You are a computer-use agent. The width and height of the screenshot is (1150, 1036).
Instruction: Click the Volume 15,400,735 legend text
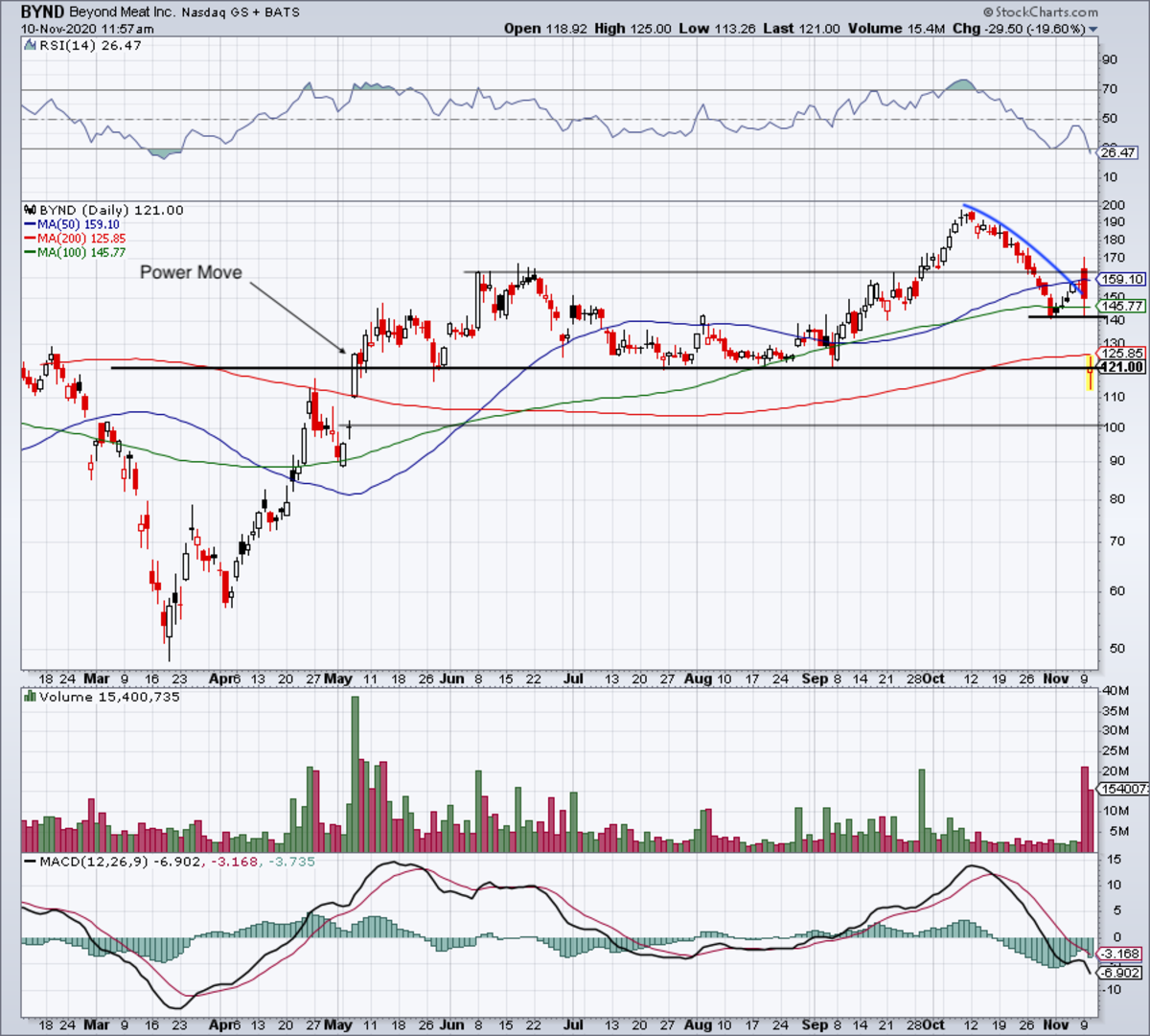[x=110, y=697]
